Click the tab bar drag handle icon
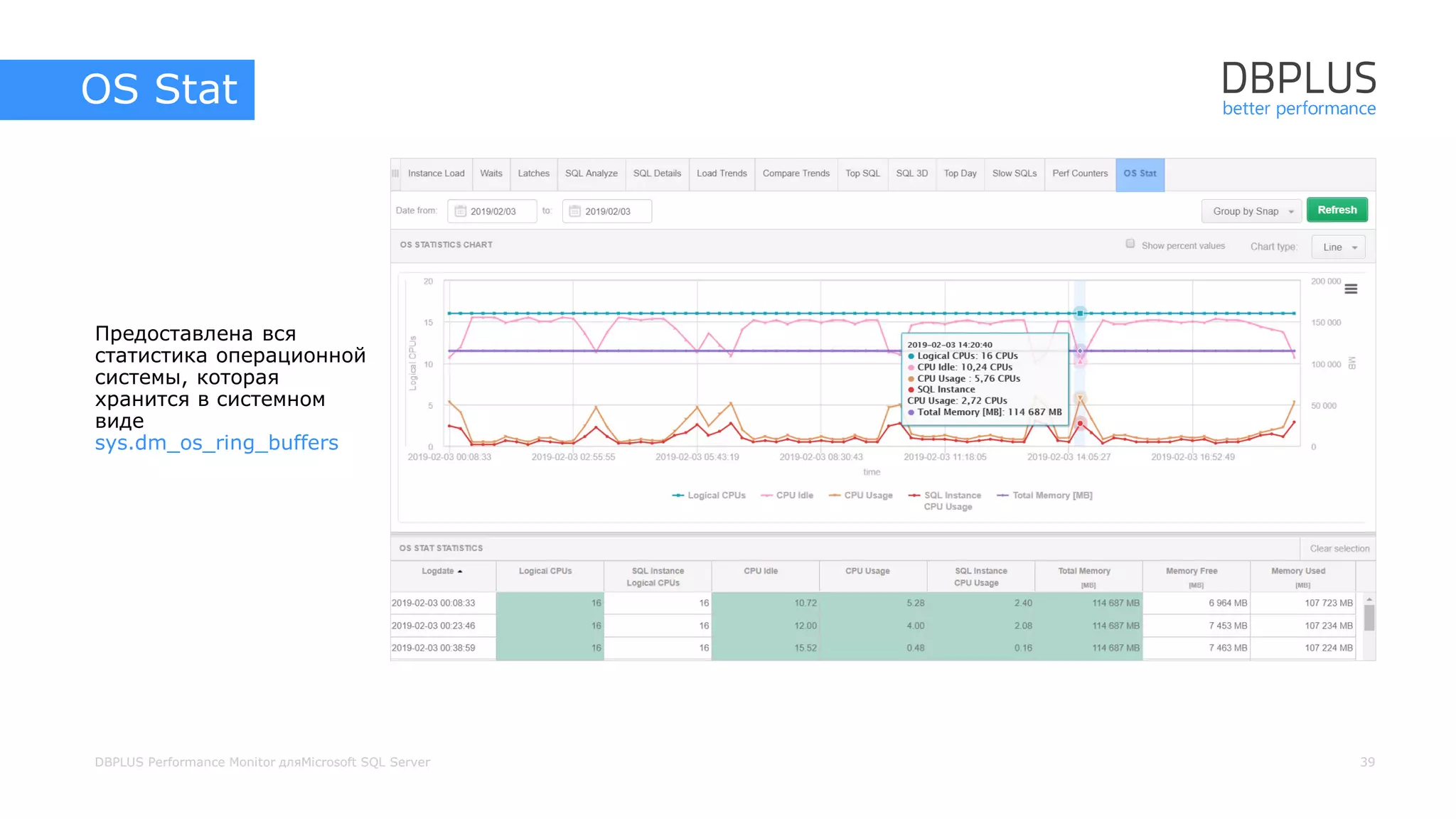This screenshot has width=1456, height=819. click(395, 173)
